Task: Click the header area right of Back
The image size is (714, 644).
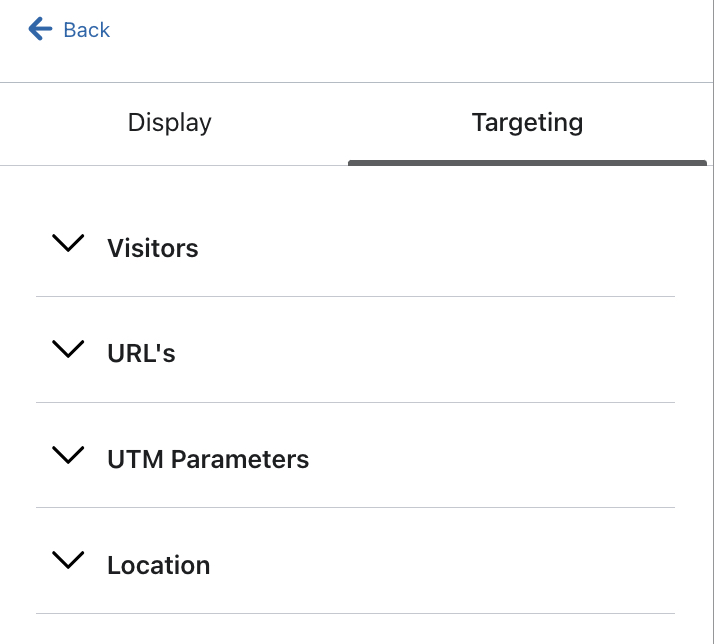Action: click(x=400, y=30)
